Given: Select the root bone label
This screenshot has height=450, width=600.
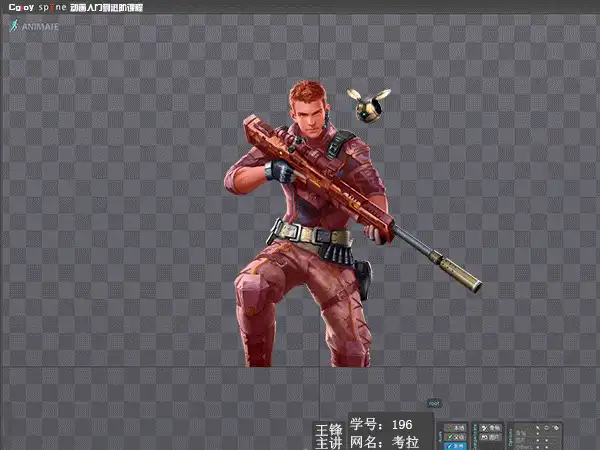Looking at the screenshot, I should (434, 403).
